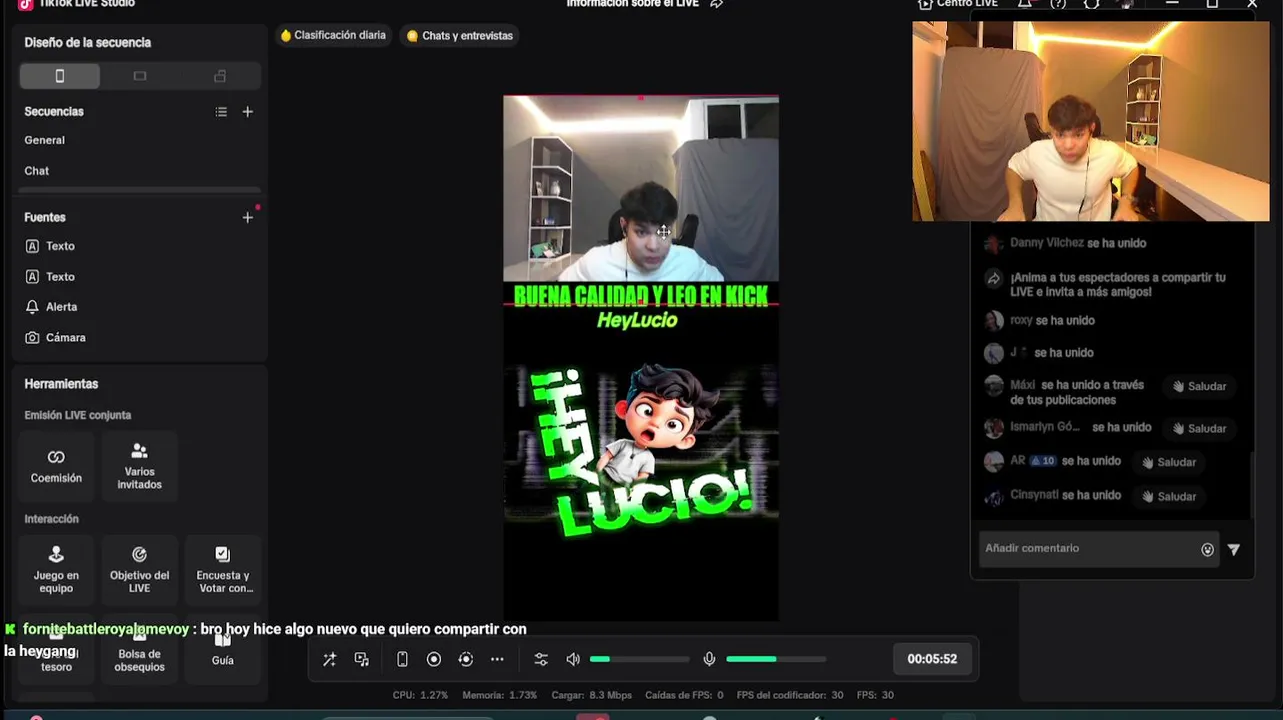Adjust the speaker volume slider
The image size is (1283, 720).
tap(639, 659)
